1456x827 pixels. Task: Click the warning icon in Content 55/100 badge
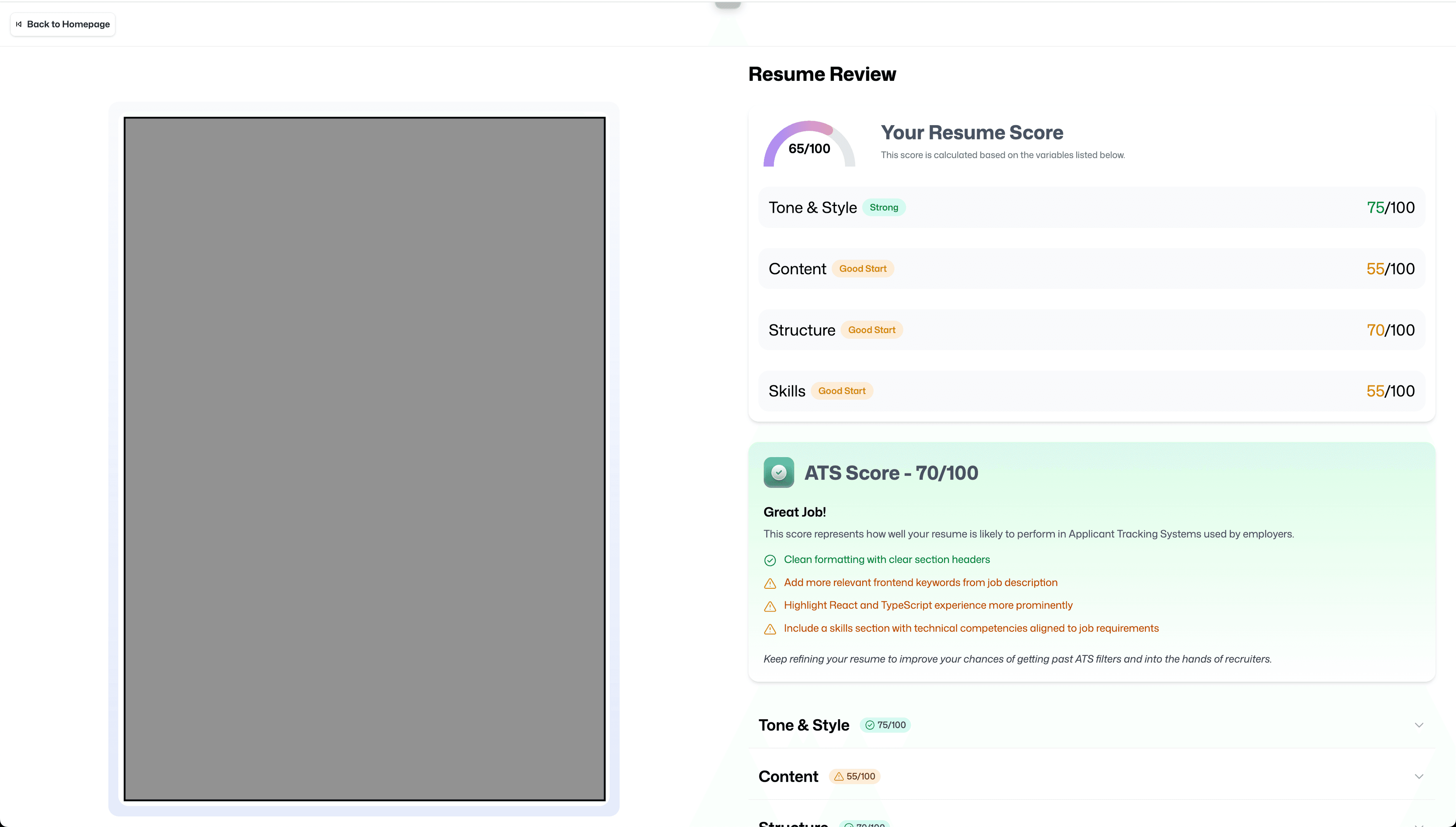[x=838, y=777]
